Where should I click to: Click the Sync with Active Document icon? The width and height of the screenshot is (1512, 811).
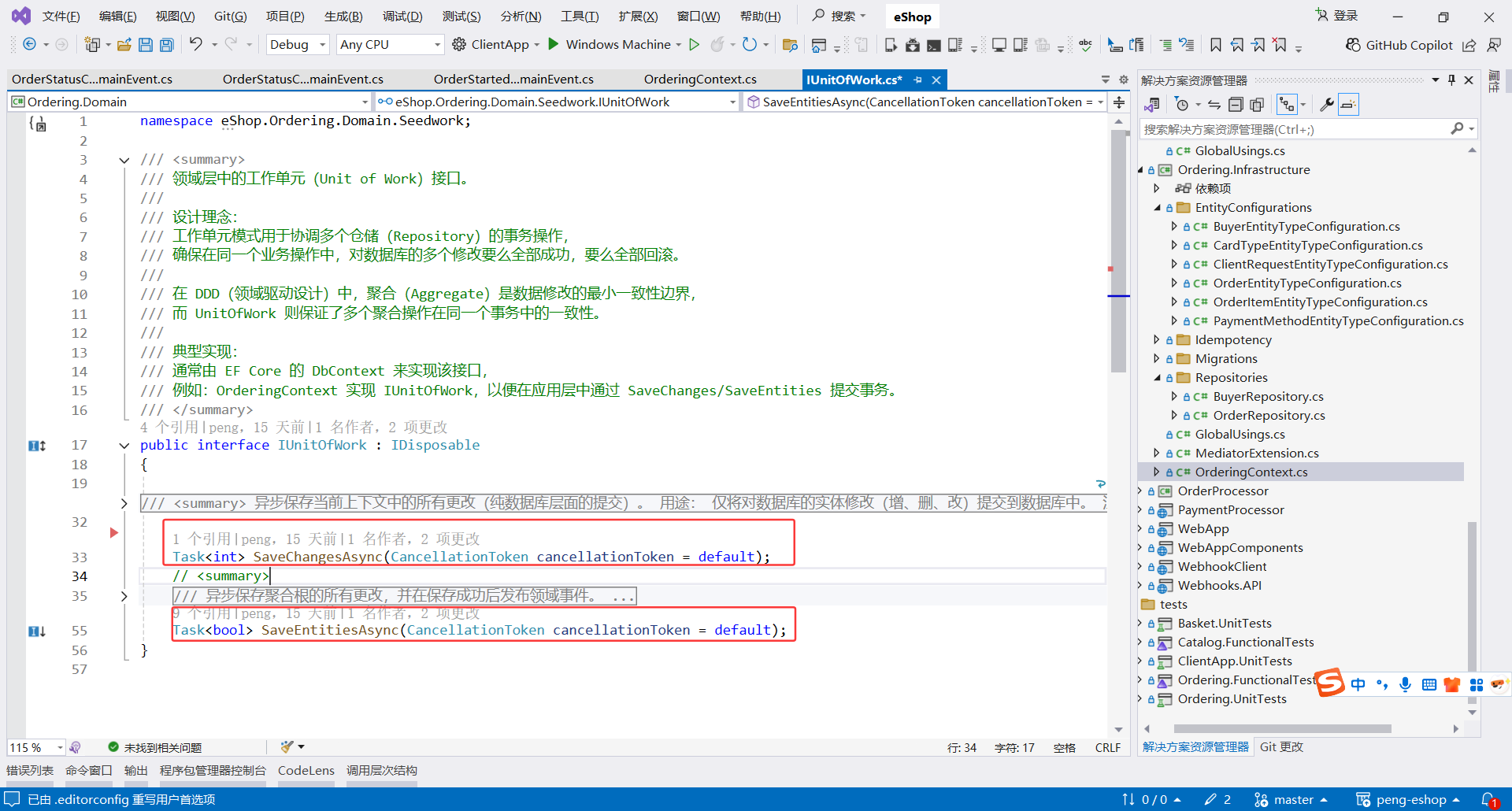1214,104
